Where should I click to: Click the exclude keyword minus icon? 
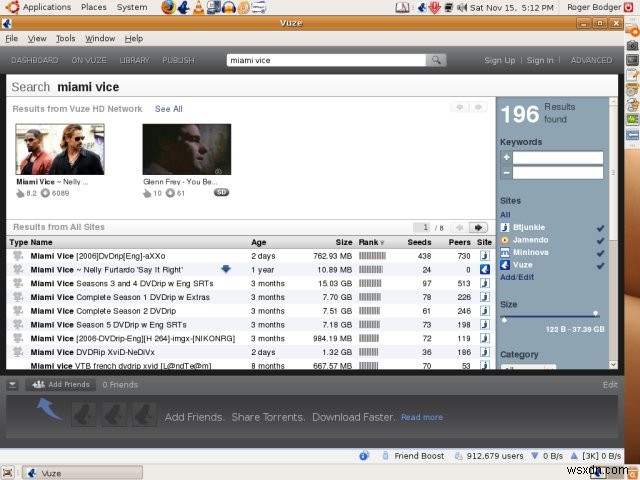pos(507,173)
